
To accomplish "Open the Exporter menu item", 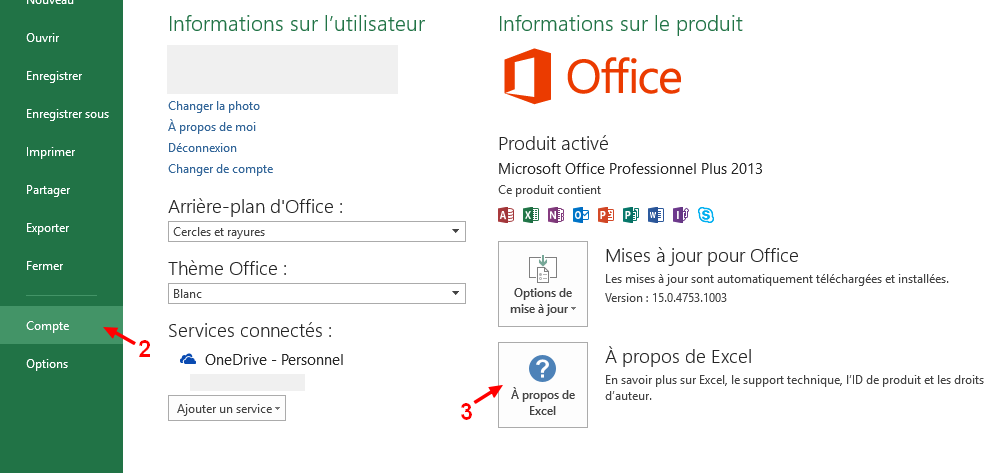I will click(x=48, y=228).
